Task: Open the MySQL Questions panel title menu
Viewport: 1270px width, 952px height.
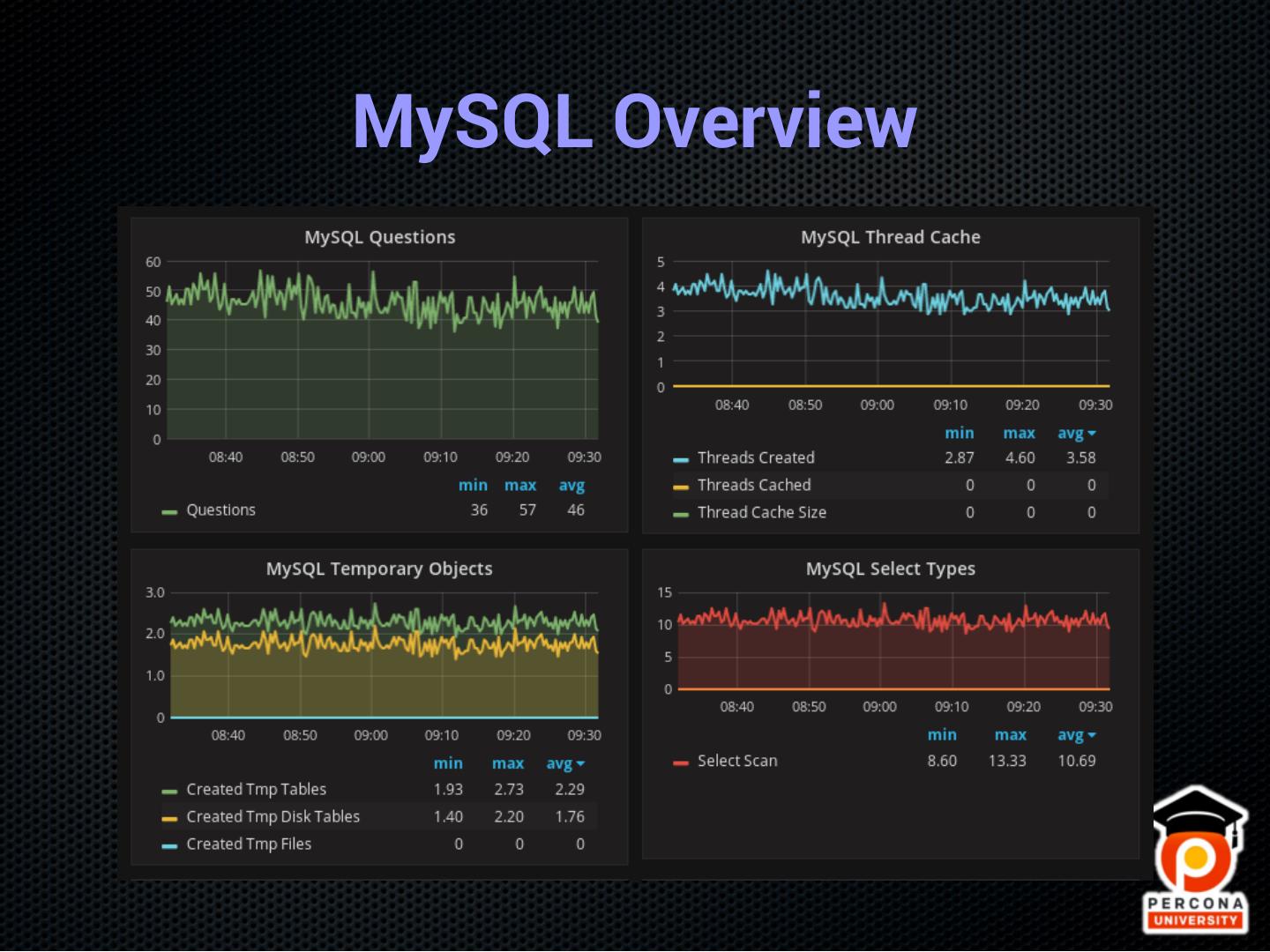Action: click(379, 237)
